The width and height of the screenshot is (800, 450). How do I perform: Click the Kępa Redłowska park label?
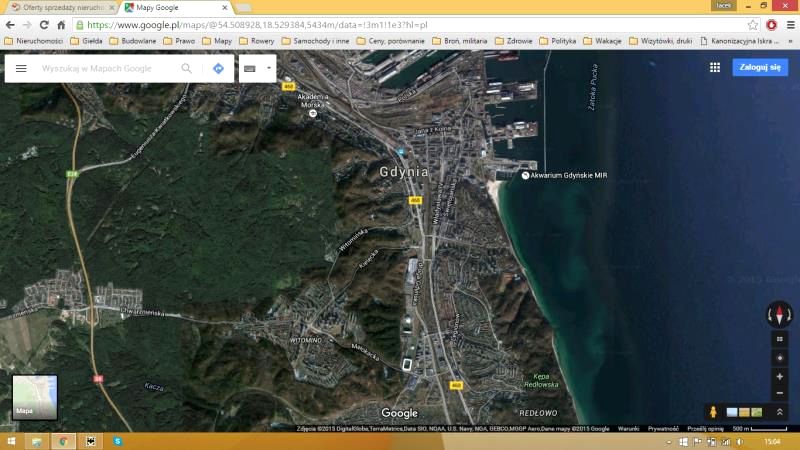click(541, 381)
